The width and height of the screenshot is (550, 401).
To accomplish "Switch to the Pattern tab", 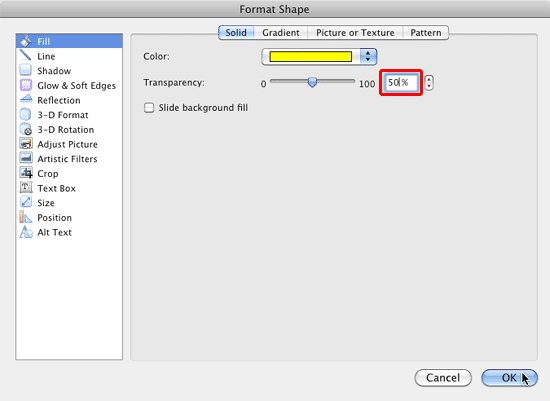I will point(425,33).
